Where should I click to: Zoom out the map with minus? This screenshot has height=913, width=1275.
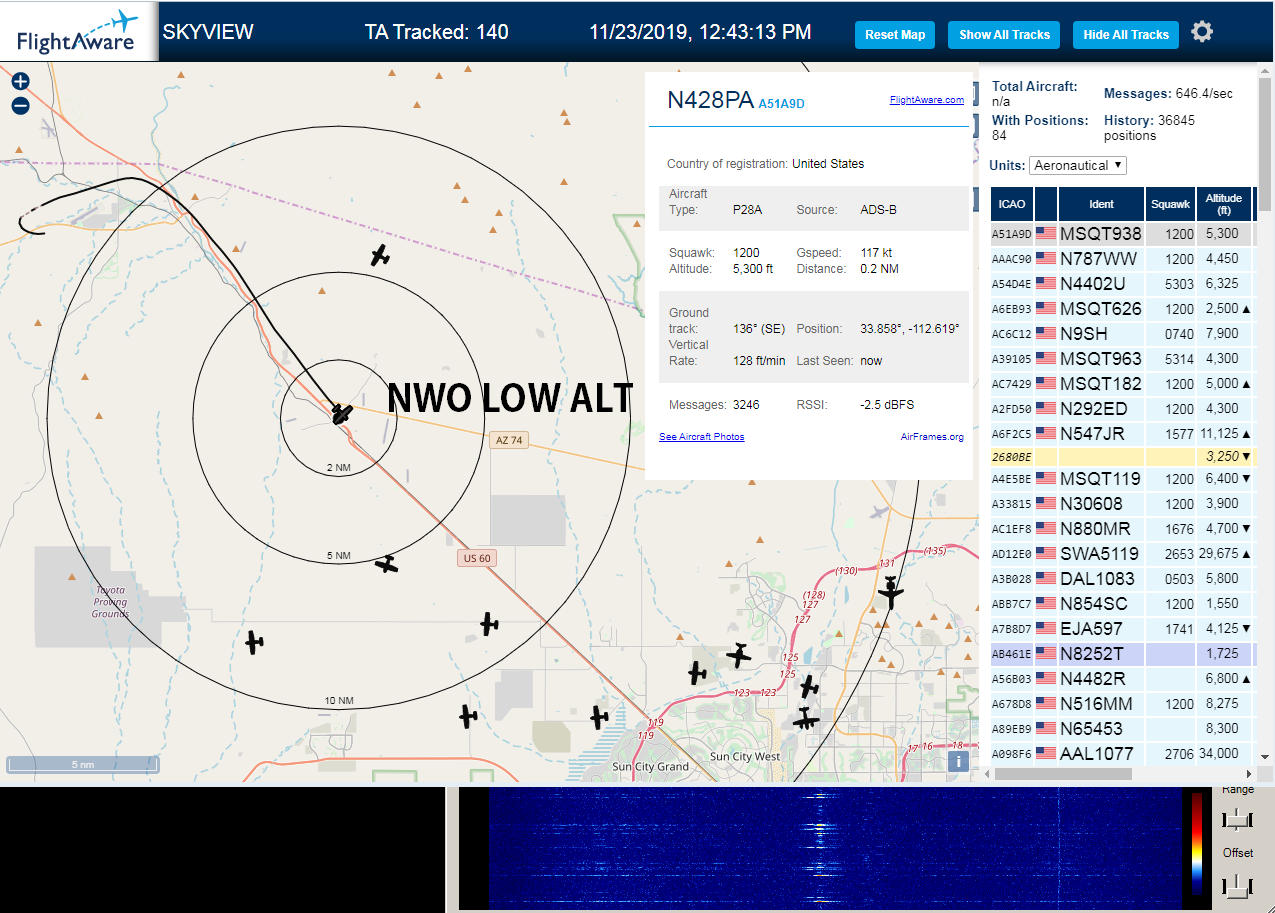point(20,106)
